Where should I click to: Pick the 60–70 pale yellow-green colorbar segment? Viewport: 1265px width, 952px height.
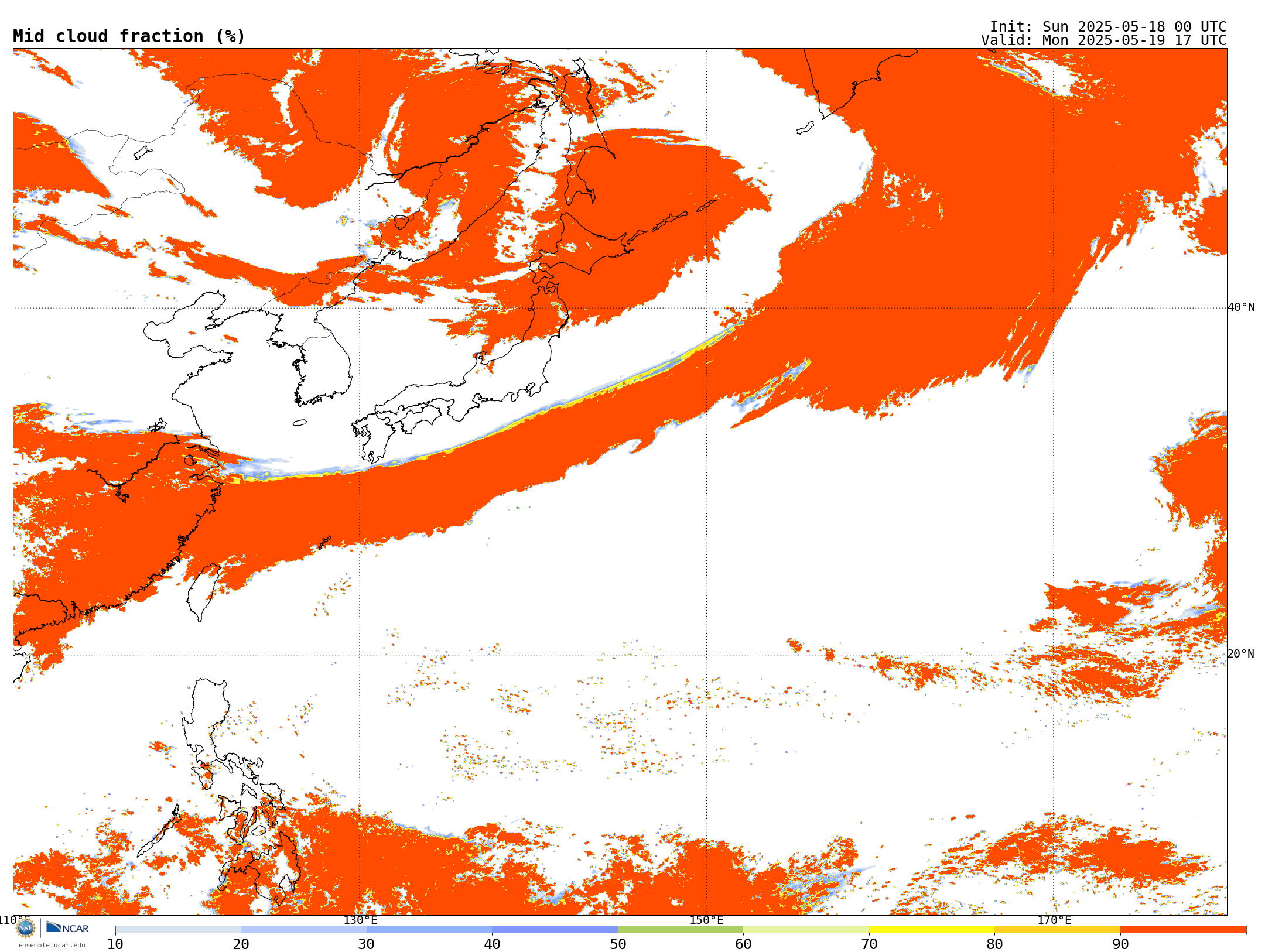pyautogui.click(x=806, y=930)
